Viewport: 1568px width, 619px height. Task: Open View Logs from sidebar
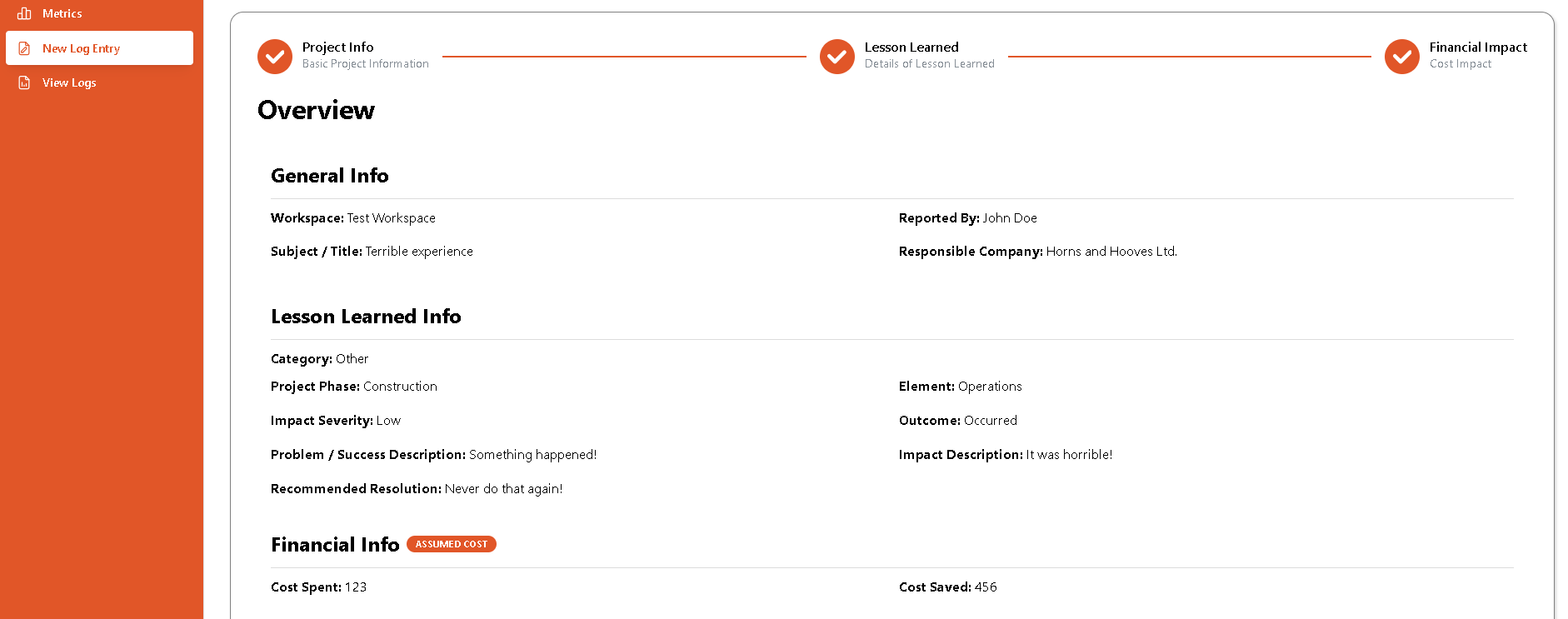pos(69,82)
